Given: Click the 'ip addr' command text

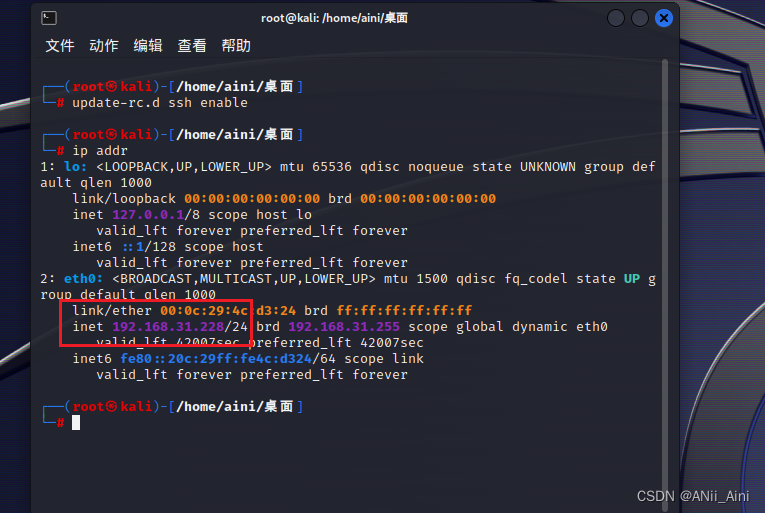Looking at the screenshot, I should (x=100, y=151).
